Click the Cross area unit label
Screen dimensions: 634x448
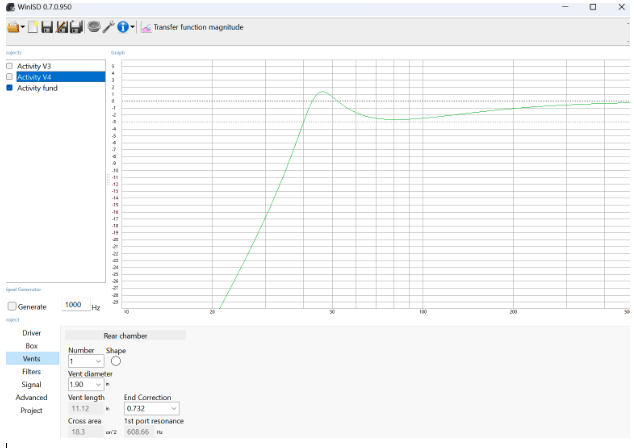111,432
